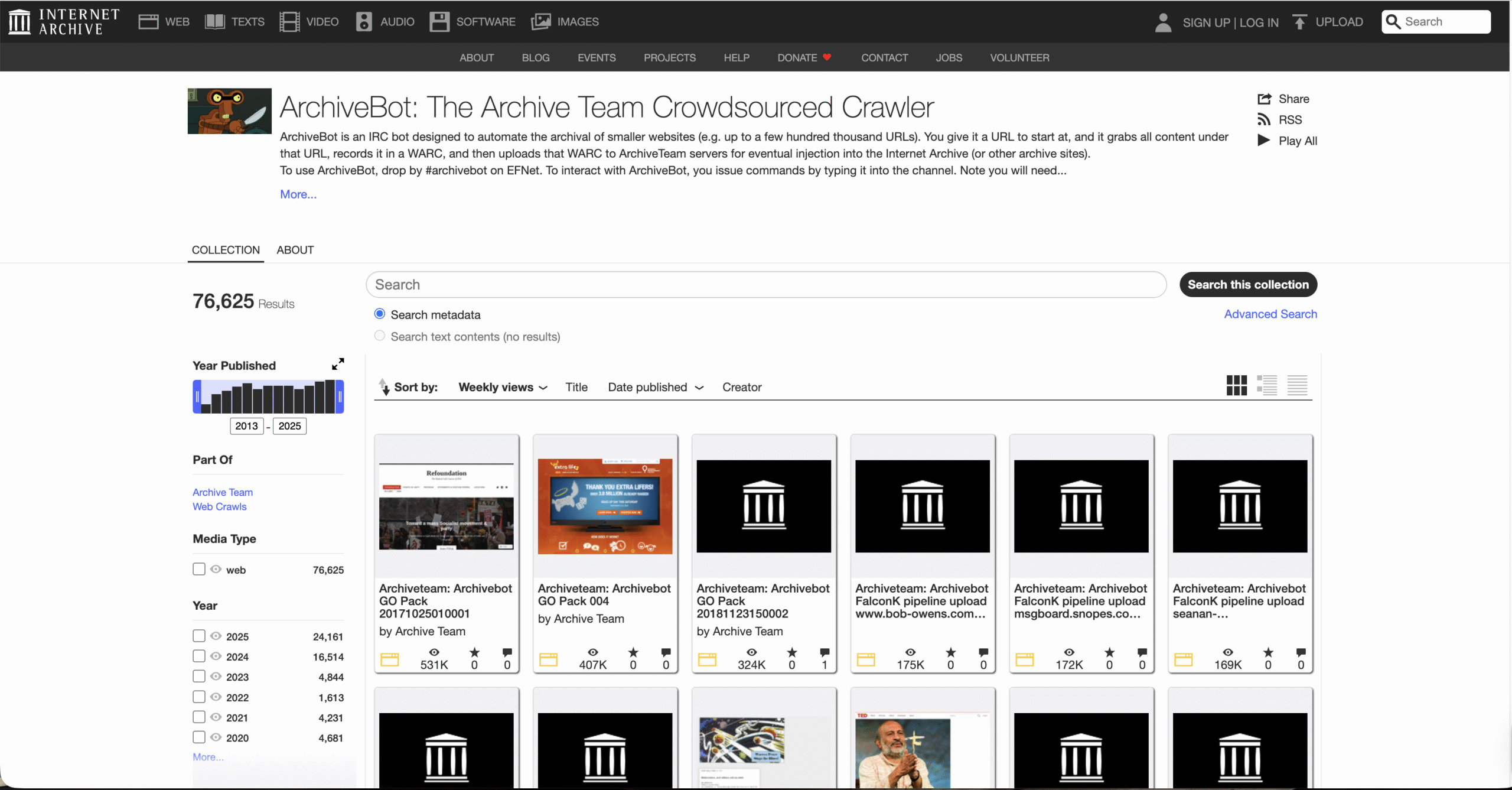
Task: Sort results by Creator
Action: coord(742,387)
